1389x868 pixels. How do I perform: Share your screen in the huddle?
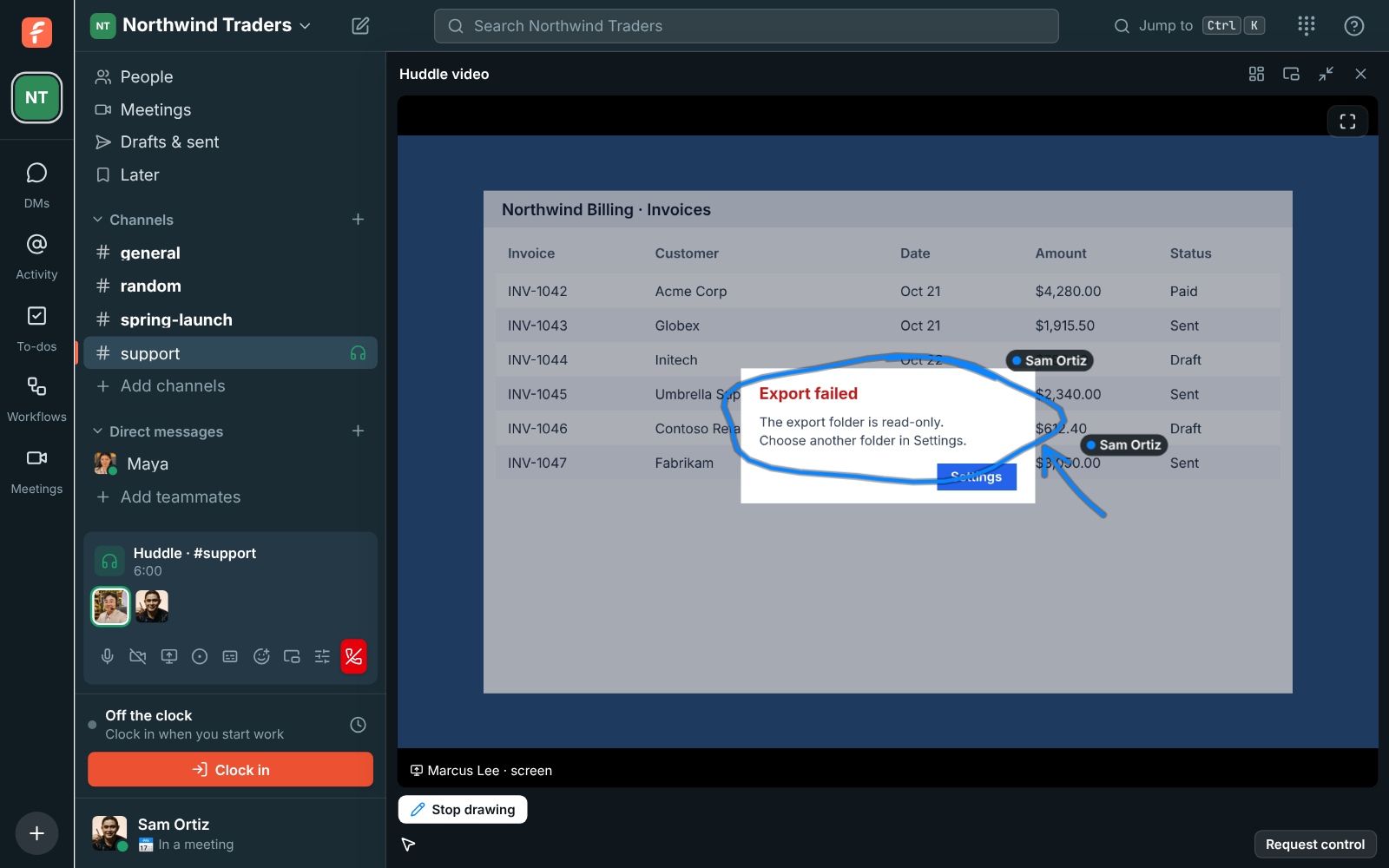click(169, 656)
